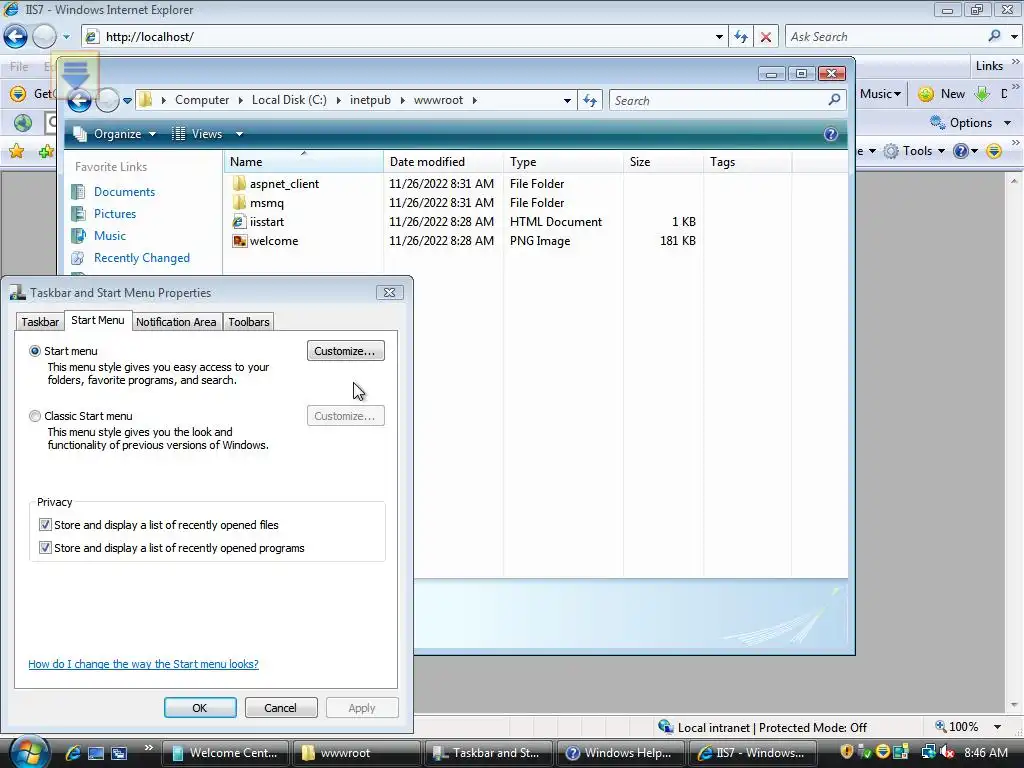This screenshot has width=1024, height=768.
Task: Click the Tools gear icon in Internet Explorer
Action: click(891, 152)
